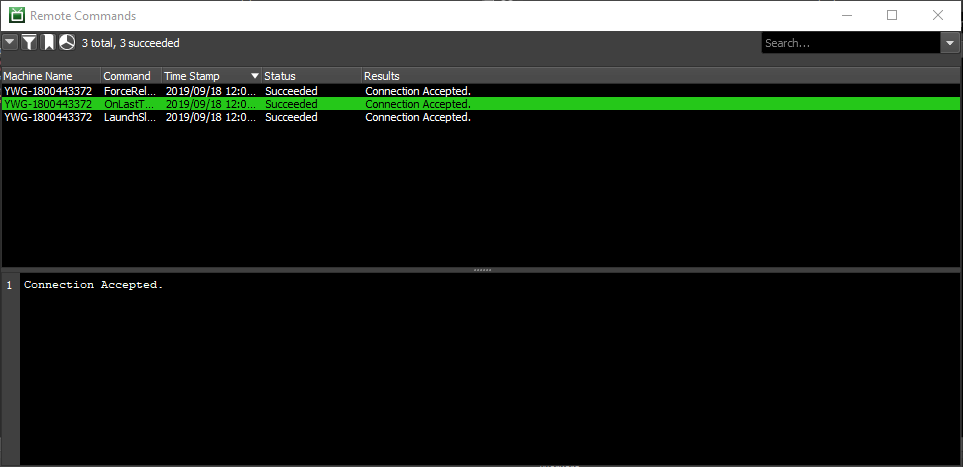This screenshot has height=467, width=963.
Task: Select the LaunchSl... command row
Action: (129, 117)
